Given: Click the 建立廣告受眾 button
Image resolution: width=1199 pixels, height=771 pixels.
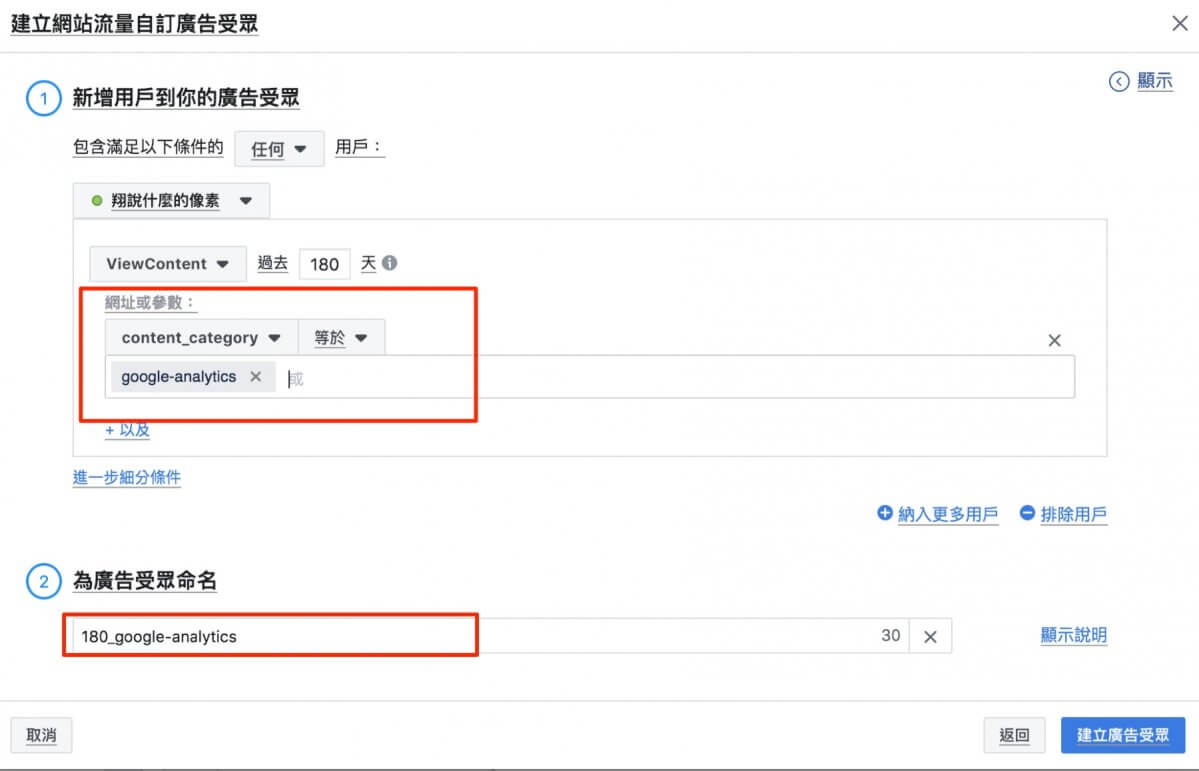Looking at the screenshot, I should tap(1122, 735).
